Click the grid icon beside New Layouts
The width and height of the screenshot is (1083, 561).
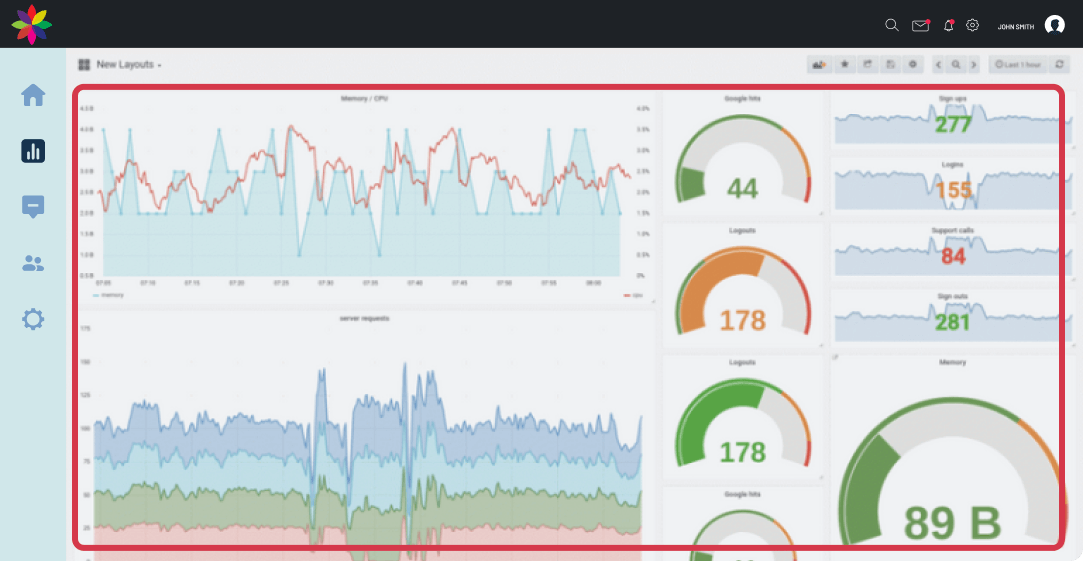pyautogui.click(x=84, y=65)
